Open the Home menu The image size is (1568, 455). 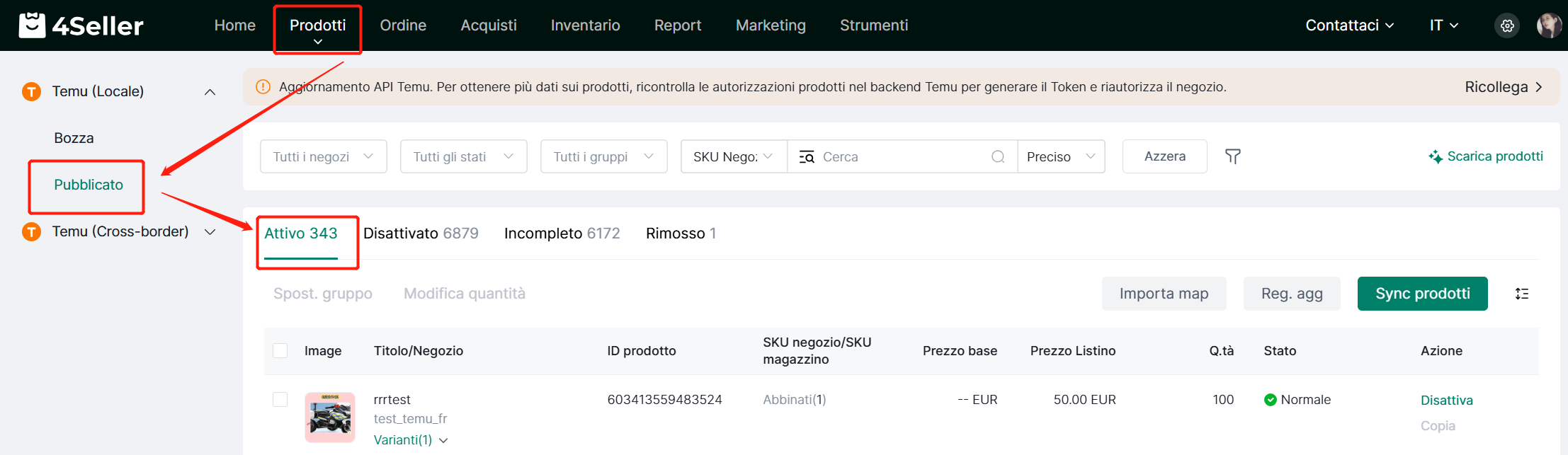235,25
